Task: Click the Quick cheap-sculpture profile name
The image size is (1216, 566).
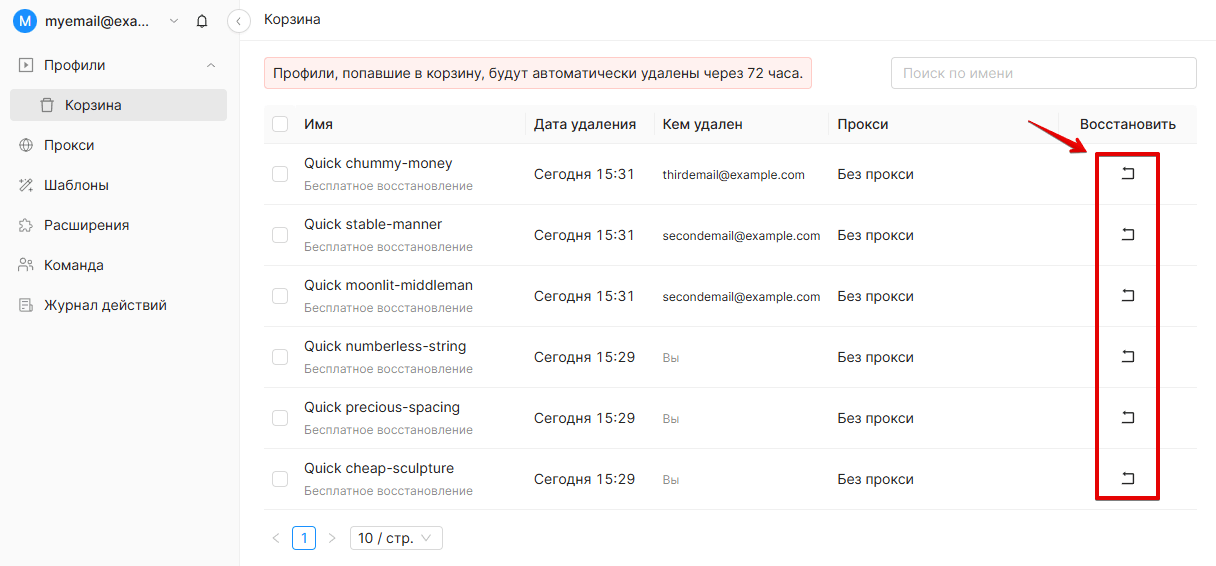Action: click(x=379, y=468)
